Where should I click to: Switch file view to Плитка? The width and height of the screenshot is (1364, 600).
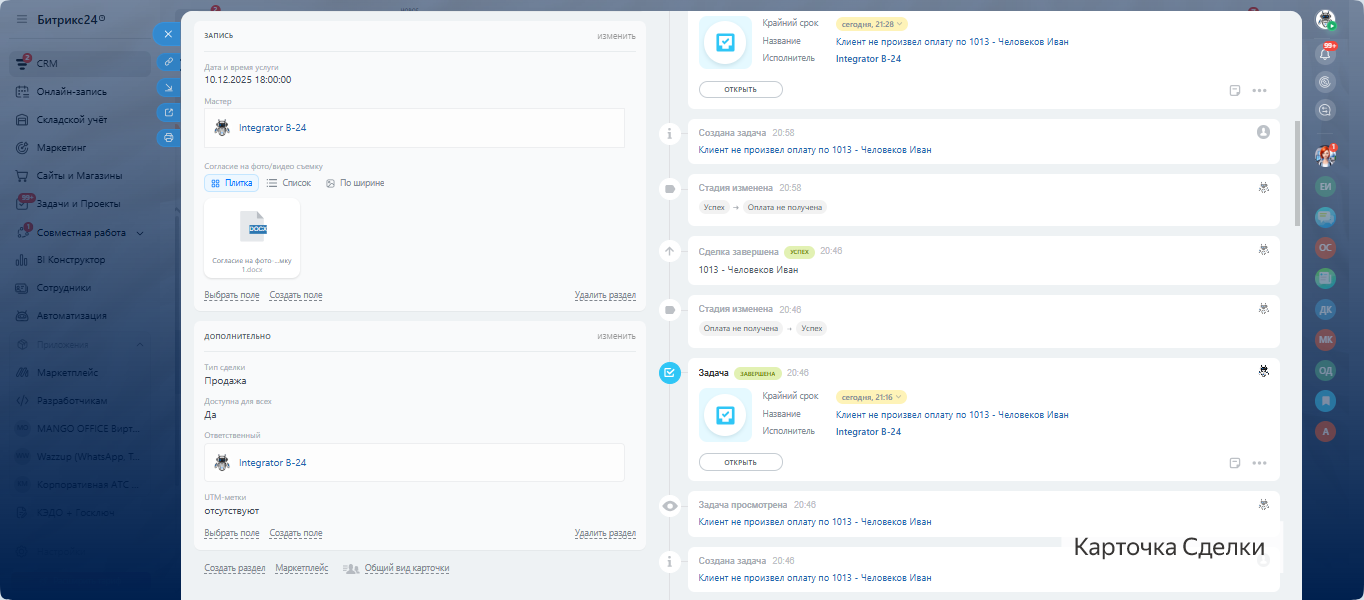(x=232, y=183)
